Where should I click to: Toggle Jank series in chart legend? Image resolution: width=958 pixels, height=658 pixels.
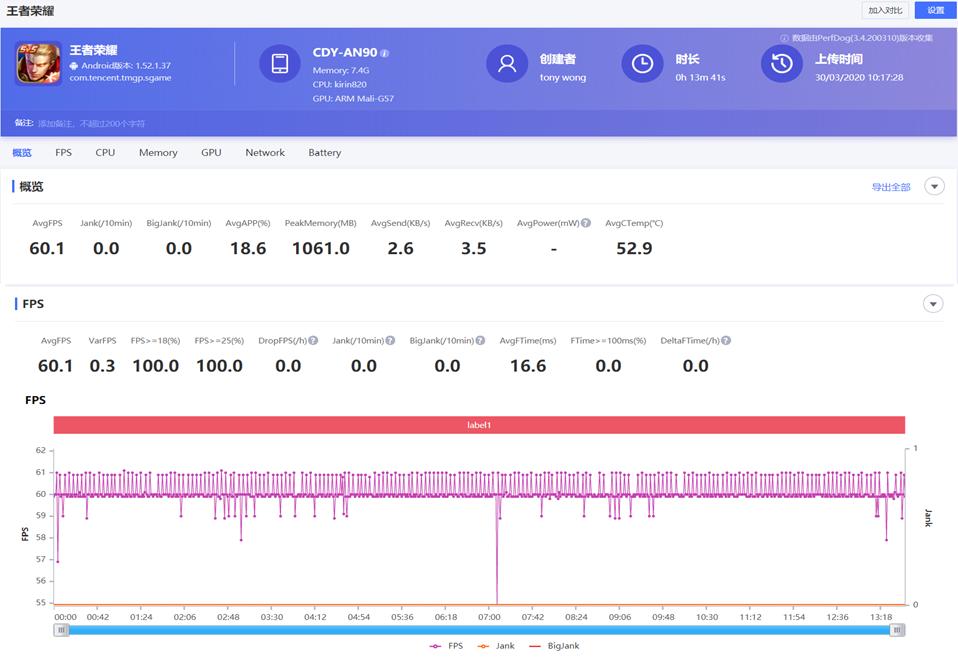click(496, 646)
